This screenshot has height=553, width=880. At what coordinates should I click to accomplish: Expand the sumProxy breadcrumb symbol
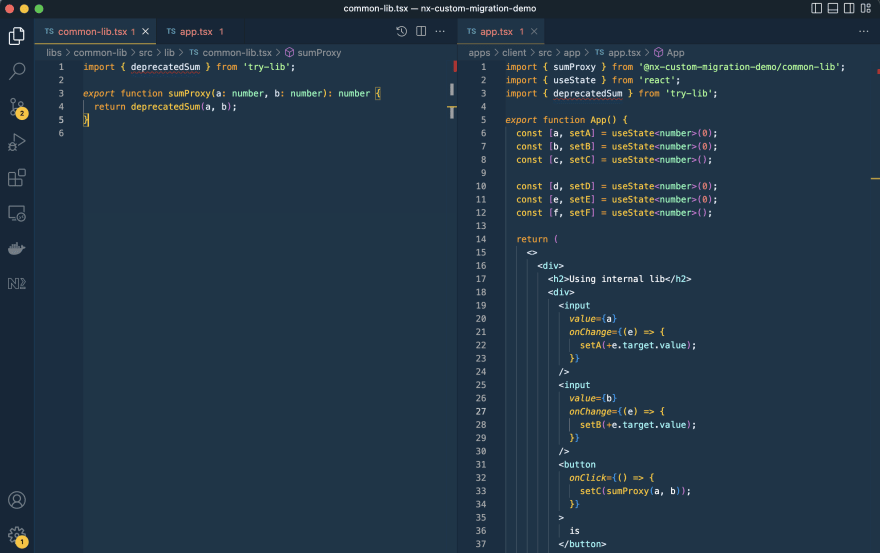(318, 52)
